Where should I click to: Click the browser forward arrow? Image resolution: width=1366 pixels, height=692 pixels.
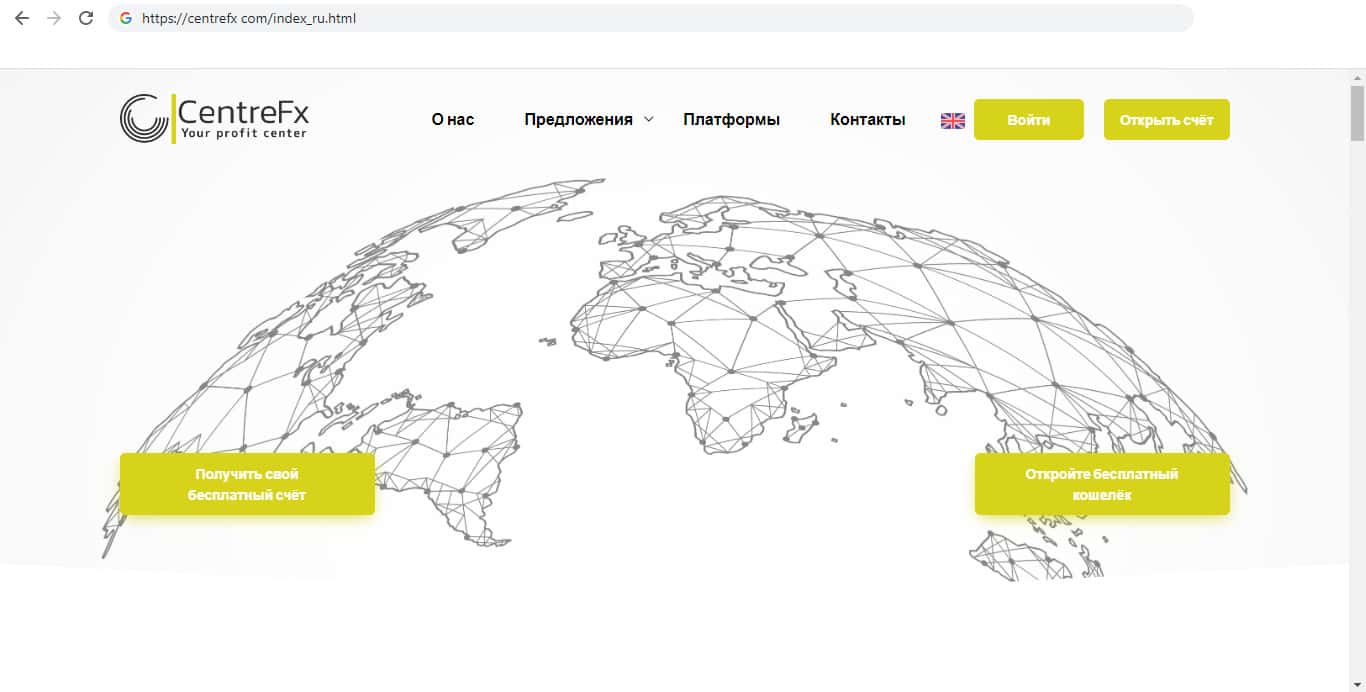coord(54,18)
